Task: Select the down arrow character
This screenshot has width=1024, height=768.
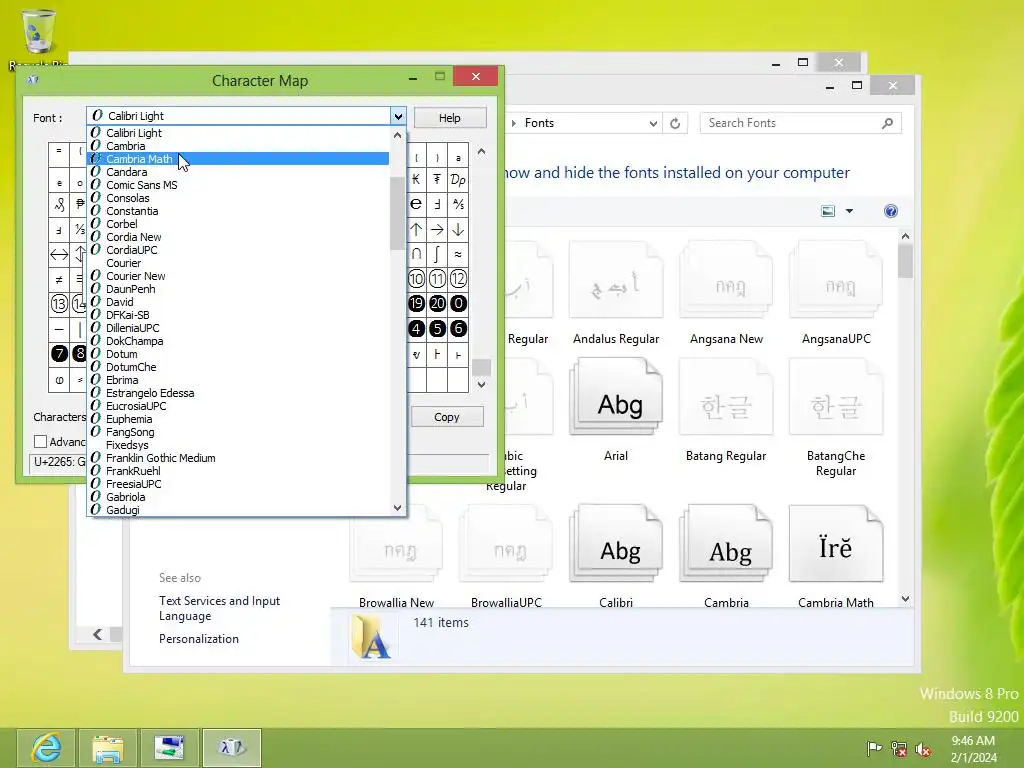Action: pyautogui.click(x=458, y=229)
